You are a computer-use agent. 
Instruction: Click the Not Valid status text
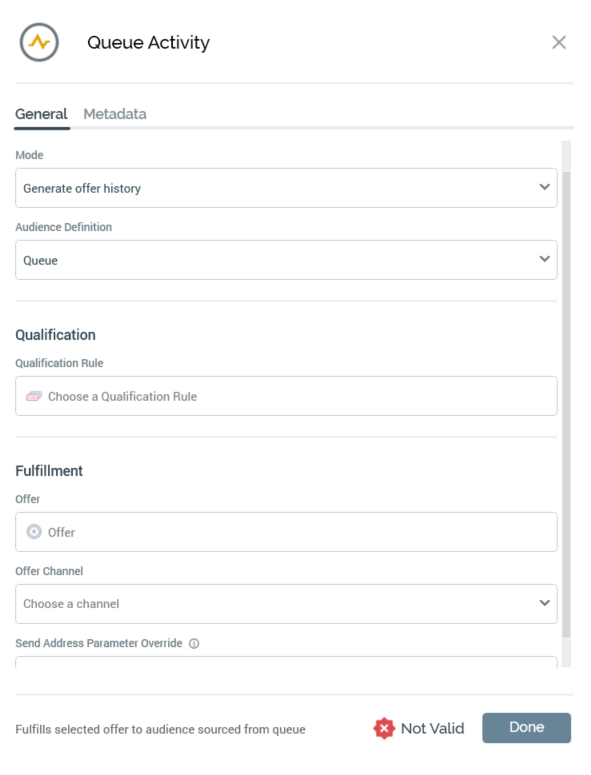coord(432,729)
